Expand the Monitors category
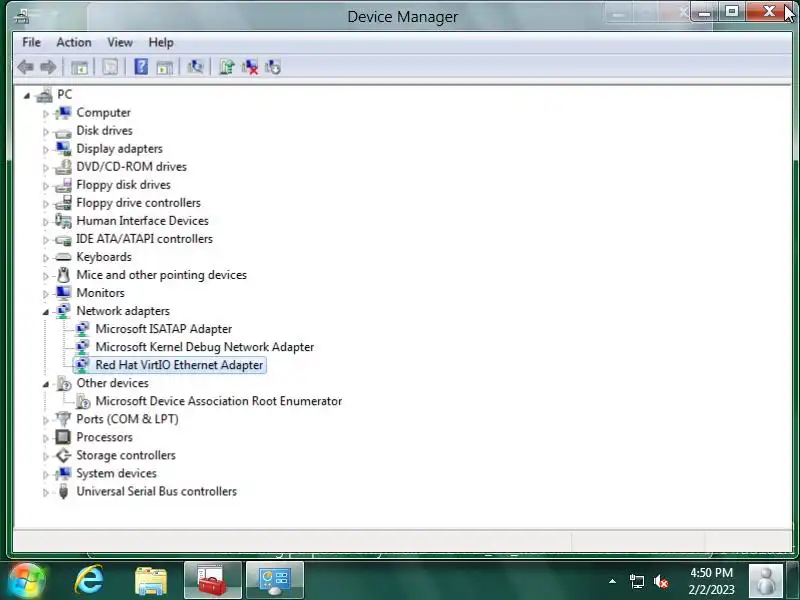This screenshot has height=600, width=800. [x=45, y=294]
